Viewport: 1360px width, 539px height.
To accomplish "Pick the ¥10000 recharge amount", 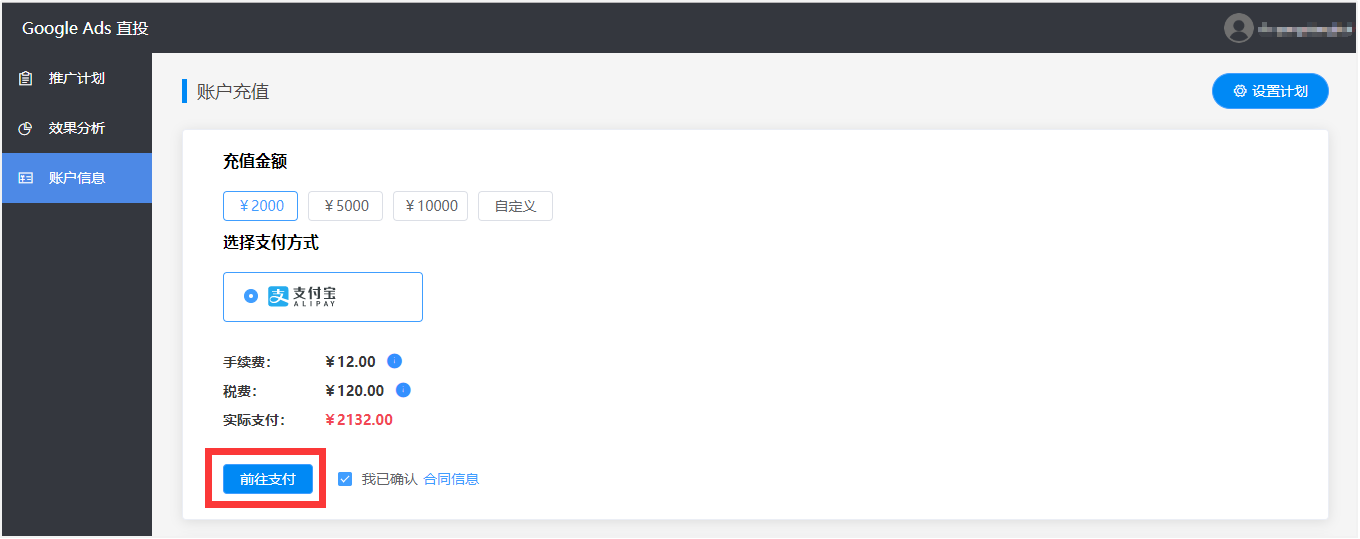I will (430, 206).
